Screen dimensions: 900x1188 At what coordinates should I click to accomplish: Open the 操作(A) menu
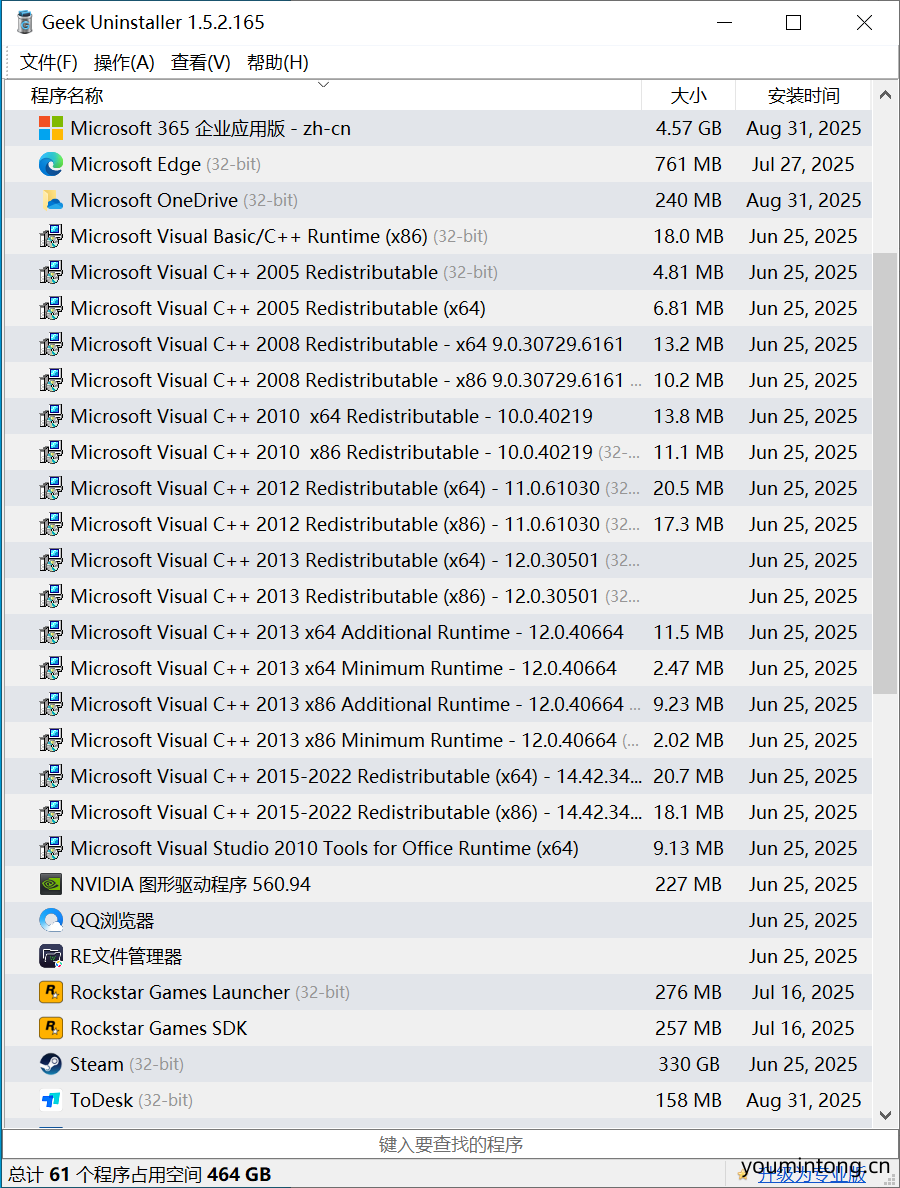tap(124, 62)
